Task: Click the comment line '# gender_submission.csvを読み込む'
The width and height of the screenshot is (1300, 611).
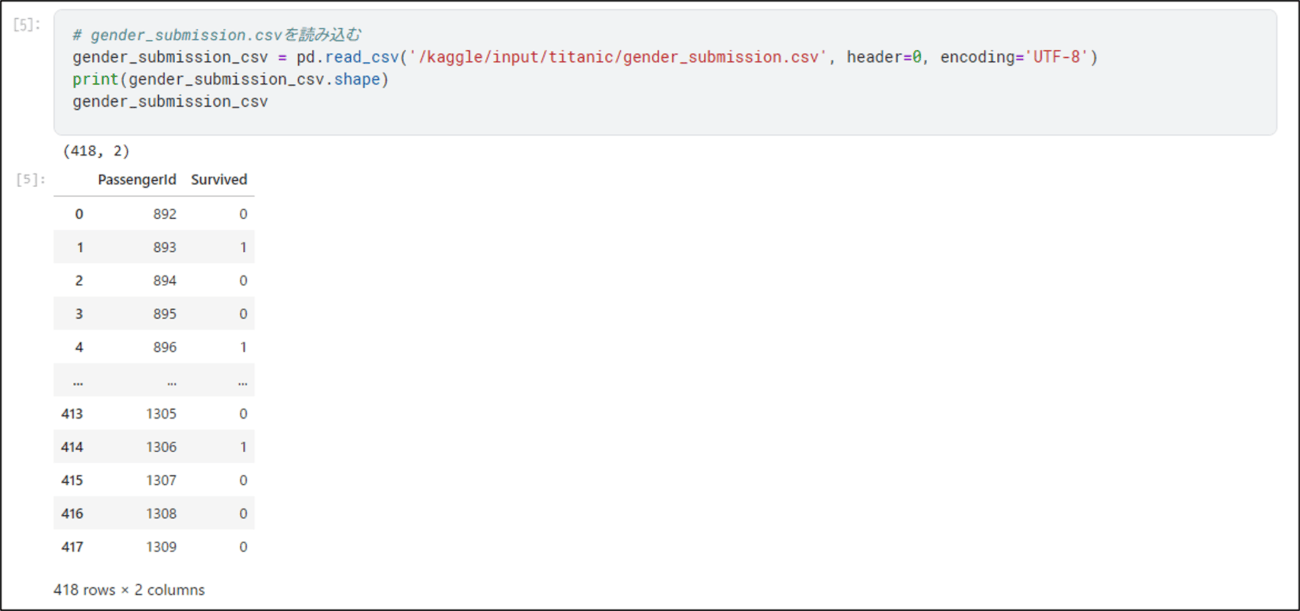Action: click(216, 35)
